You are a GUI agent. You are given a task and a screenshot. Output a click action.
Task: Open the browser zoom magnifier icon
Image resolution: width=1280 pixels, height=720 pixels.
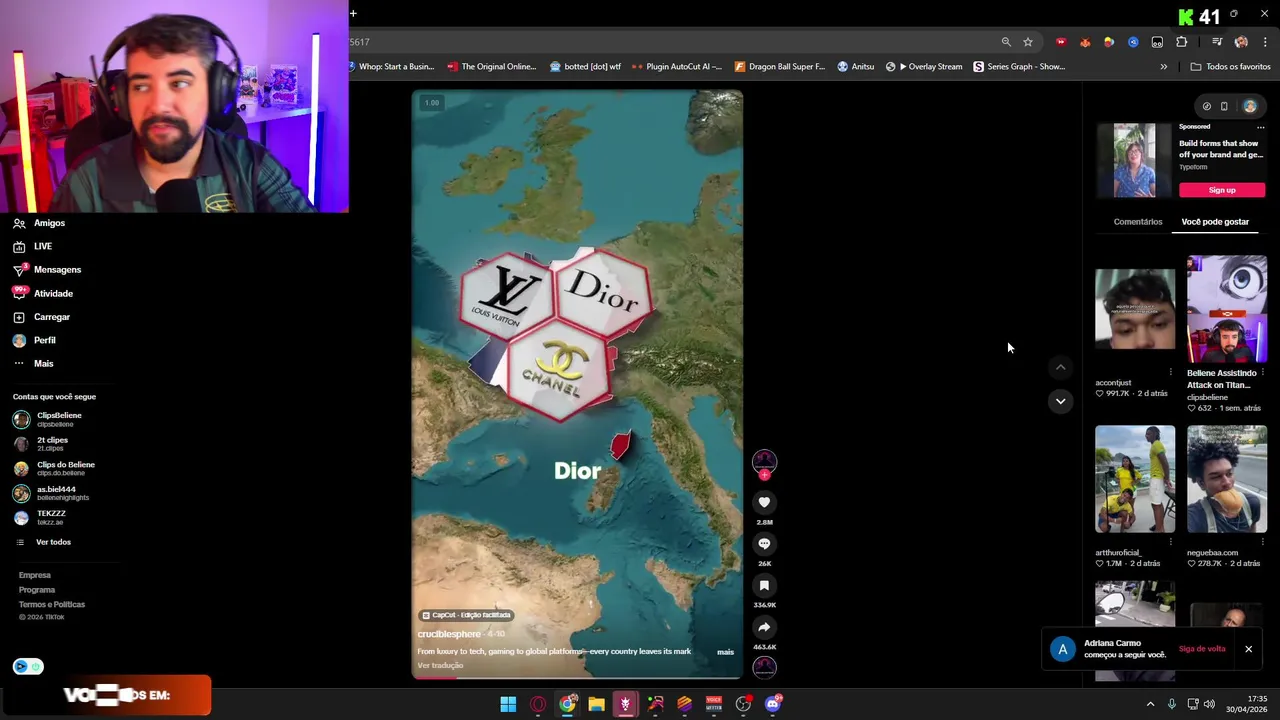tap(1006, 42)
